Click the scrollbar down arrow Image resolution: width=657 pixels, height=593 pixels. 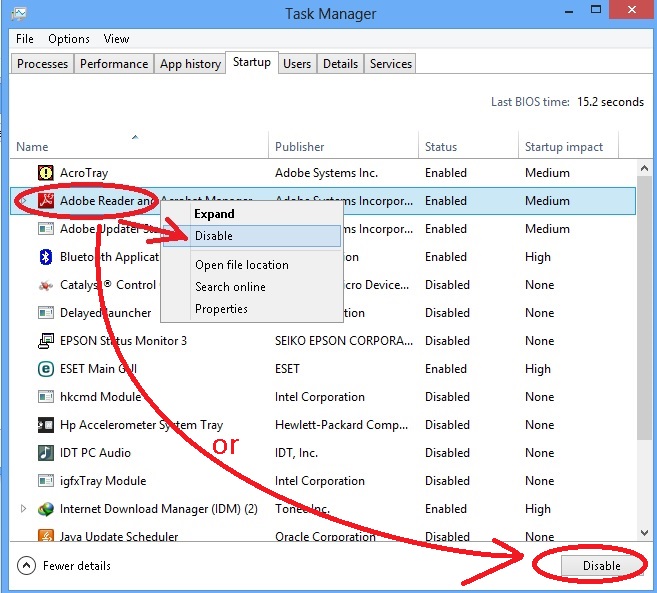[x=644, y=532]
